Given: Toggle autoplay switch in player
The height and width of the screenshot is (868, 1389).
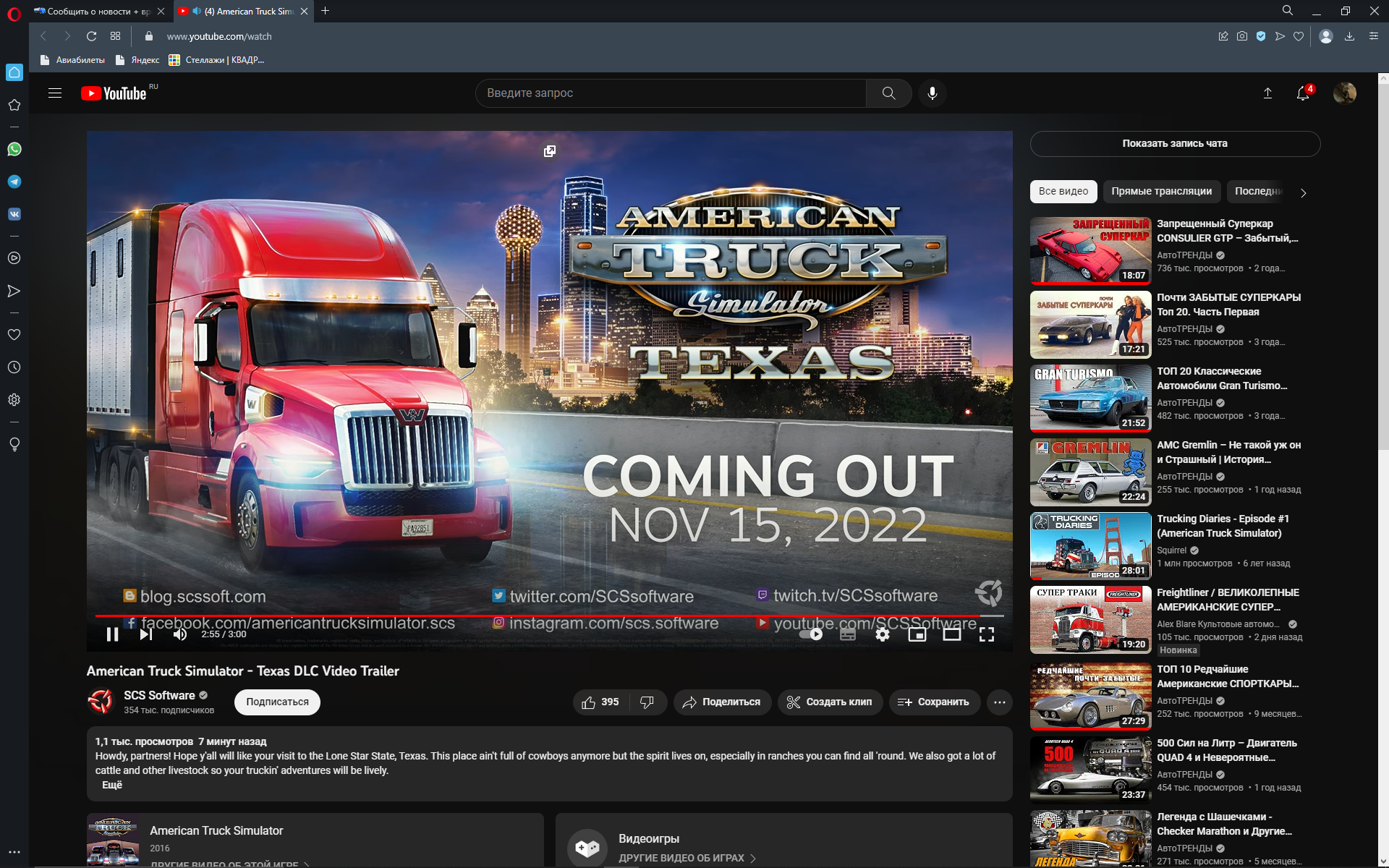Looking at the screenshot, I should [x=812, y=634].
